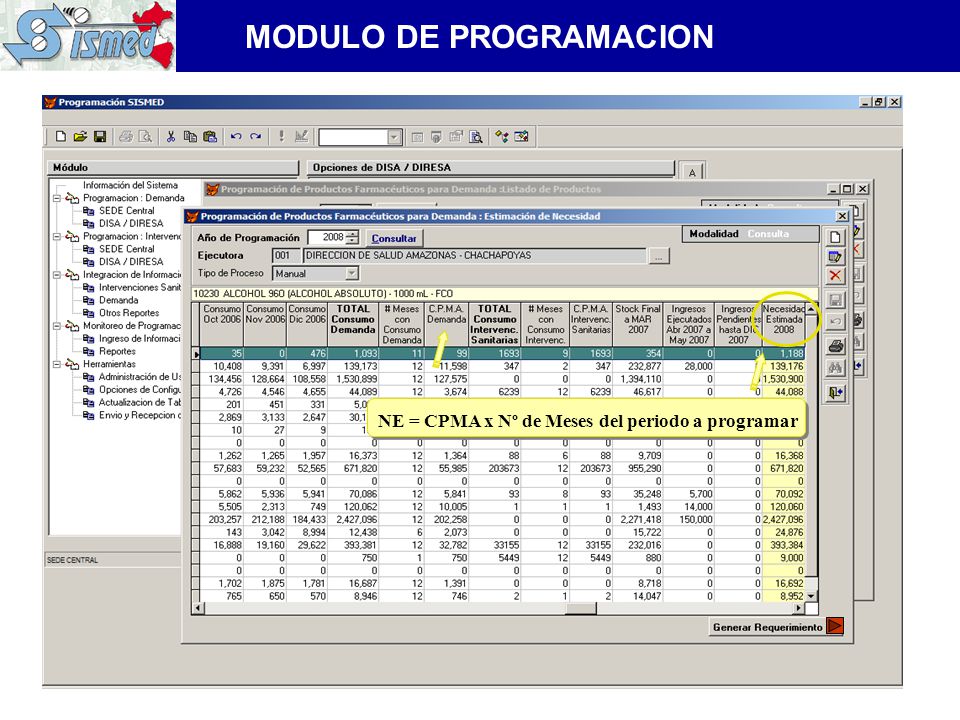Click the Demanda item under Integracion de Informaci

click(x=118, y=300)
